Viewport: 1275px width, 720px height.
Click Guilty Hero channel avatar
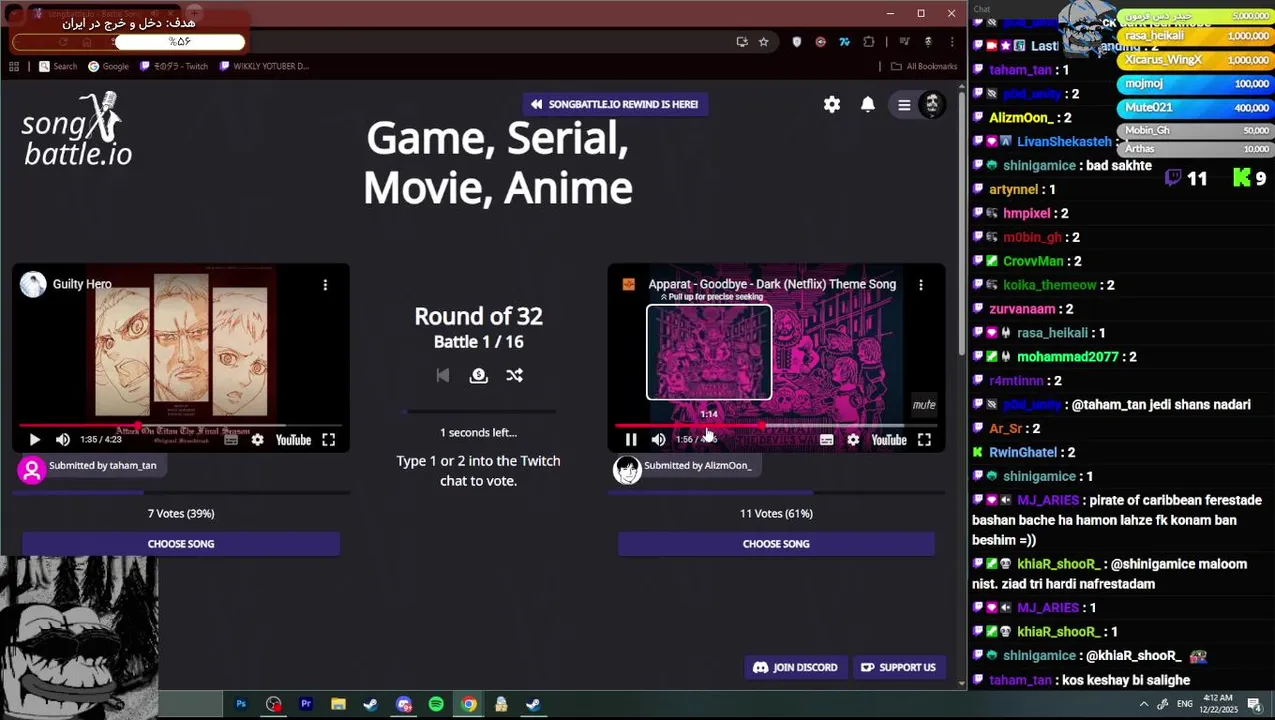pos(33,284)
